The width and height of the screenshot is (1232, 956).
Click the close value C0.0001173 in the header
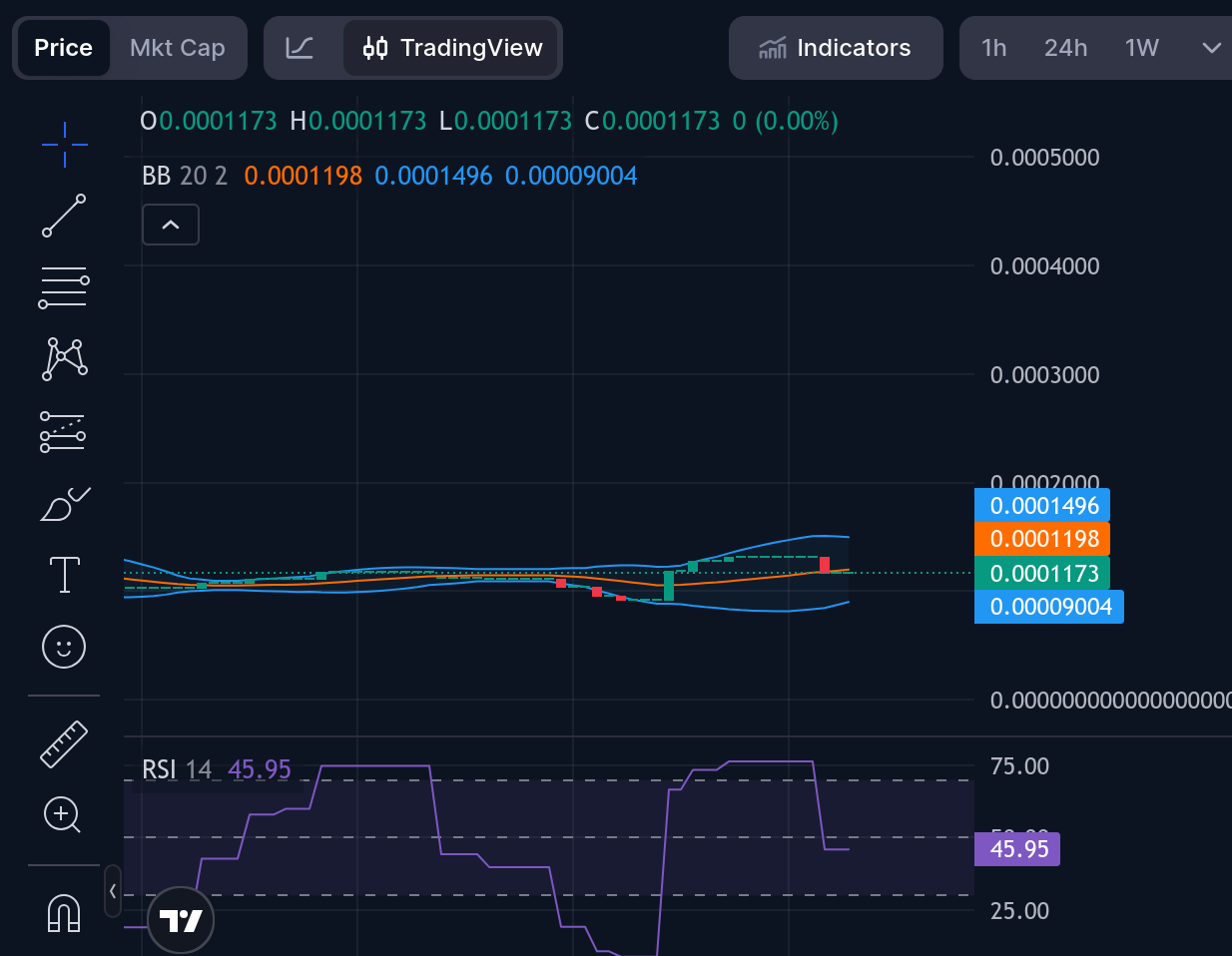(x=652, y=122)
